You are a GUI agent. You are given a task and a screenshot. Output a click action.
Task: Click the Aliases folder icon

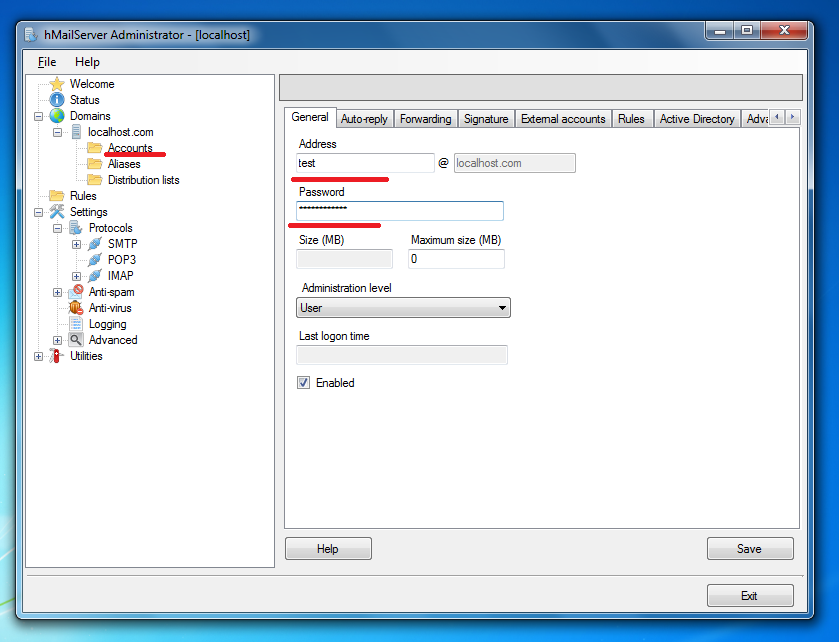coord(95,164)
